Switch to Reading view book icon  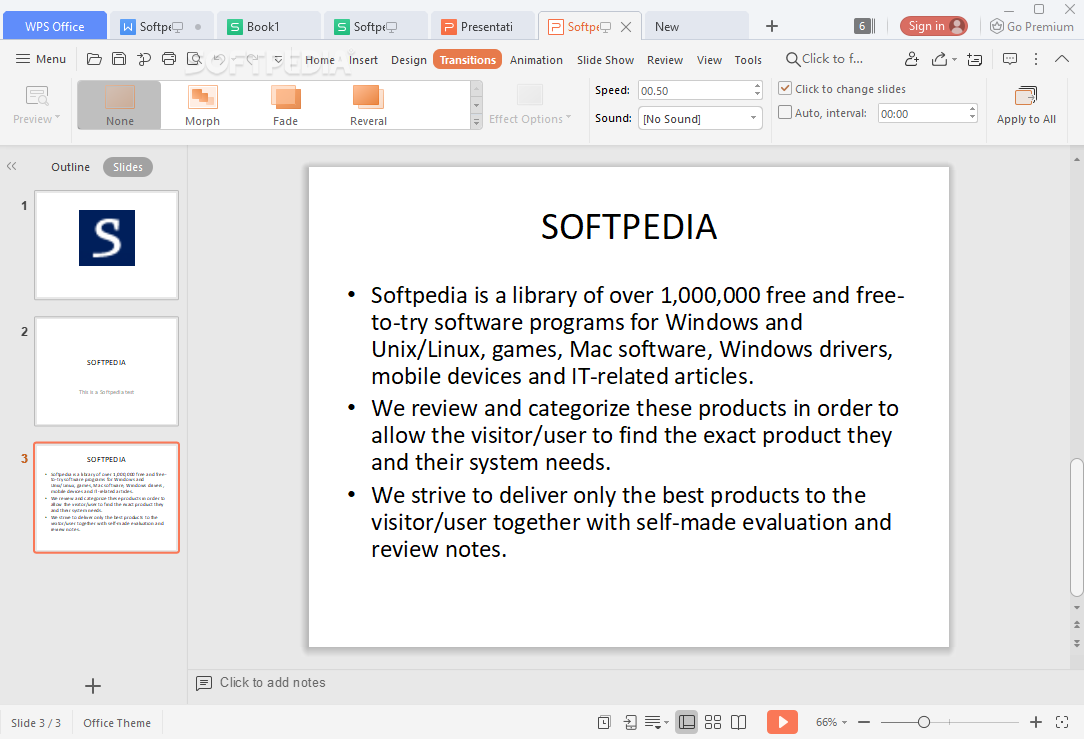click(738, 722)
